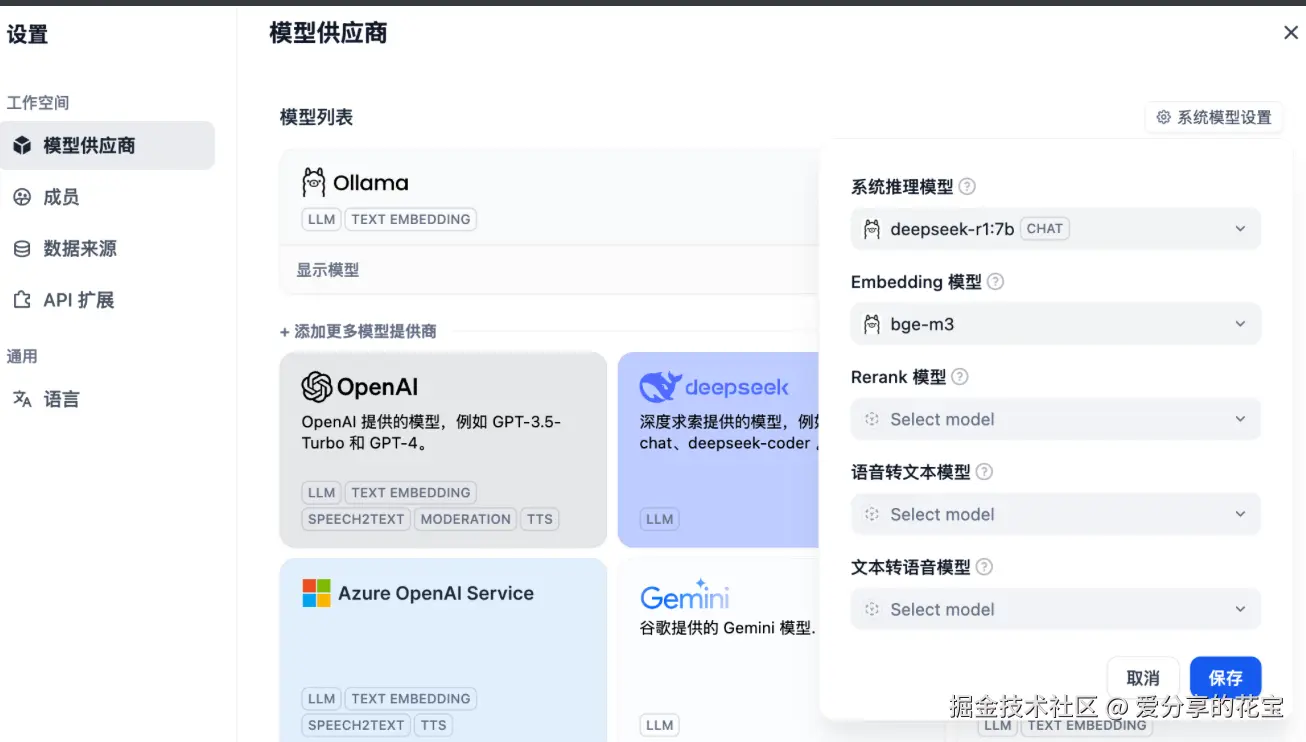The image size is (1306, 742).
Task: Open the 语音转文本模型 Select model dropdown
Action: [1056, 514]
